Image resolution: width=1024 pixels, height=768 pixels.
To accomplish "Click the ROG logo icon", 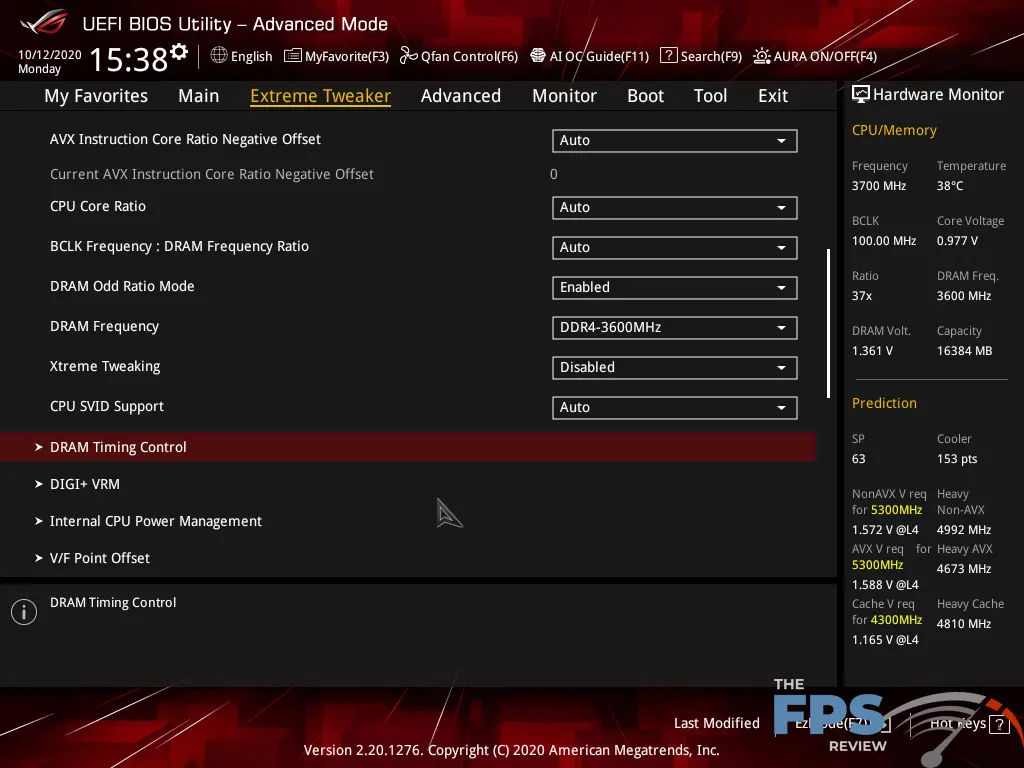I will pos(44,22).
